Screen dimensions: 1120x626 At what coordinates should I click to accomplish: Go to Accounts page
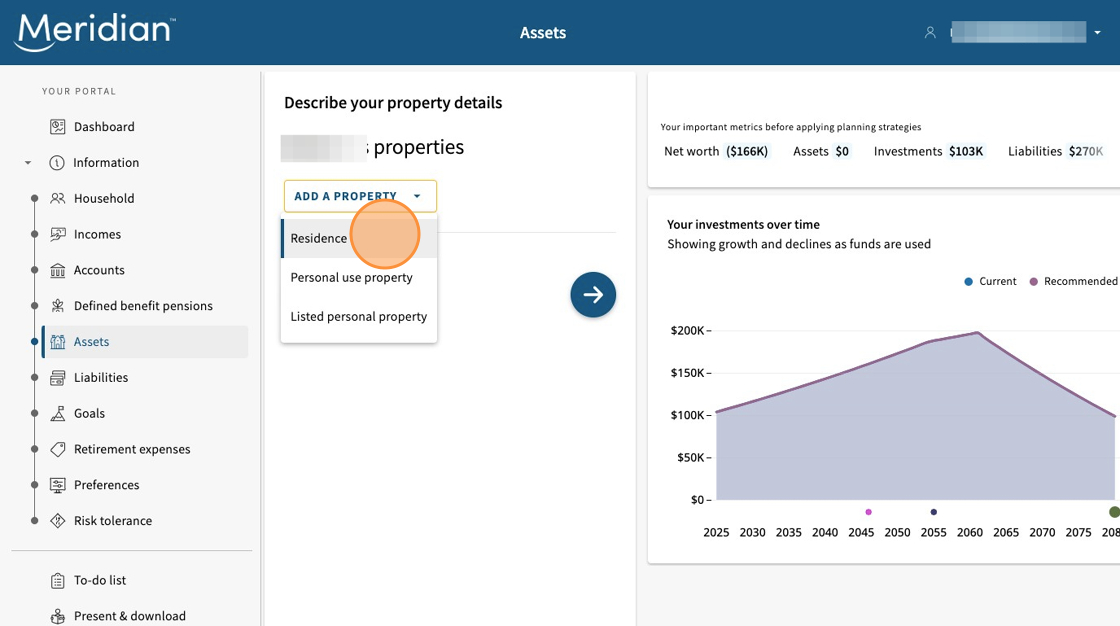(99, 270)
